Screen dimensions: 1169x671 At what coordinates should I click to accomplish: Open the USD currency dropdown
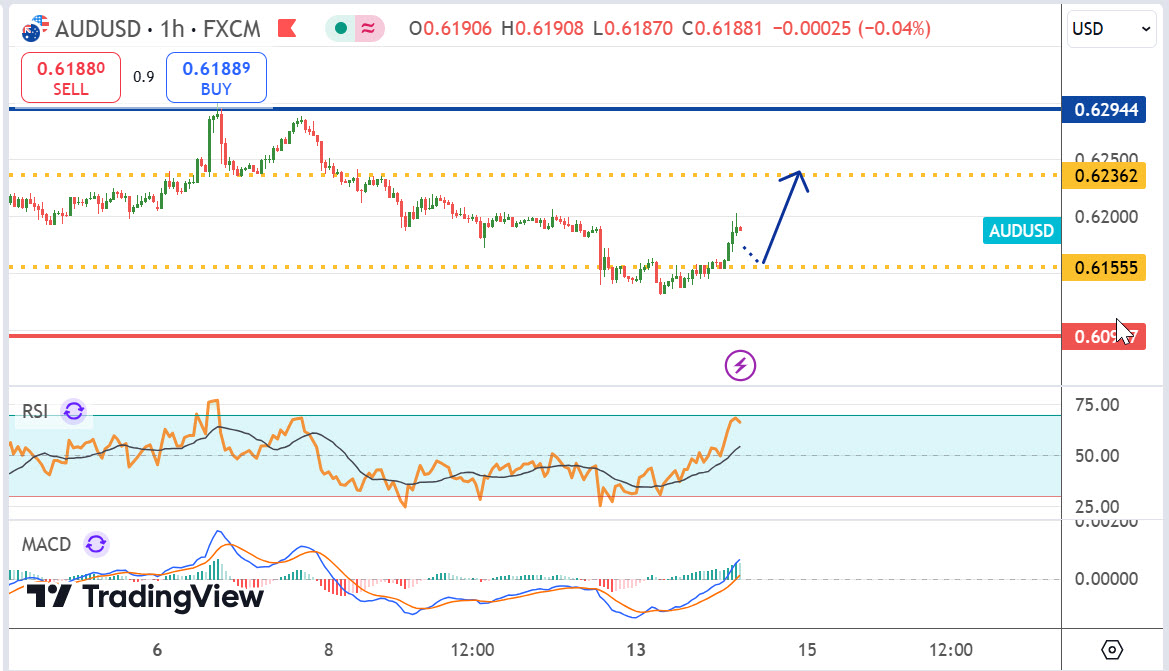pos(1113,29)
